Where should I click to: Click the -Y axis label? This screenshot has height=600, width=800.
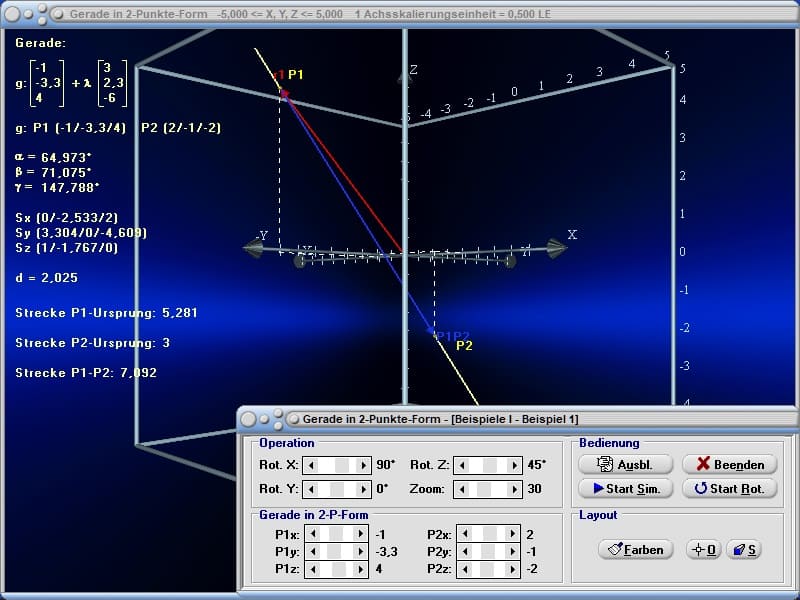click(261, 235)
